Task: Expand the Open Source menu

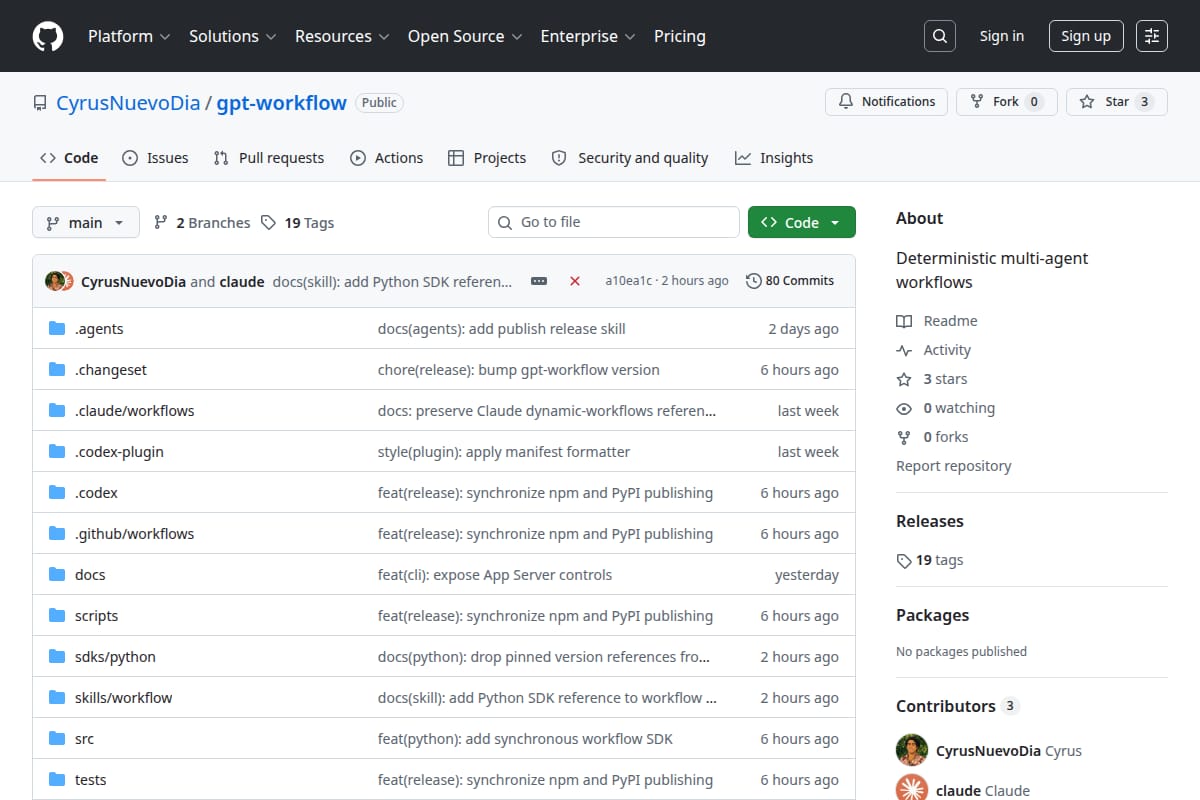Action: (465, 36)
